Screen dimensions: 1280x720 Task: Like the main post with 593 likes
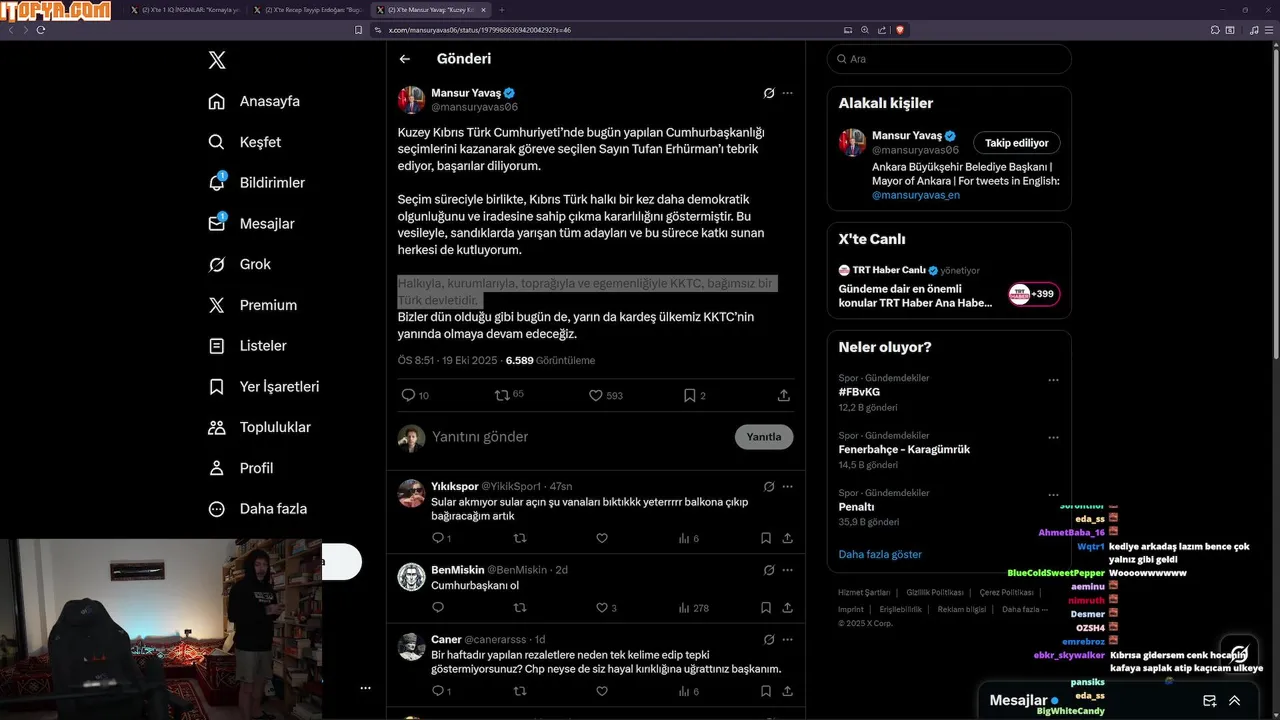[606, 395]
